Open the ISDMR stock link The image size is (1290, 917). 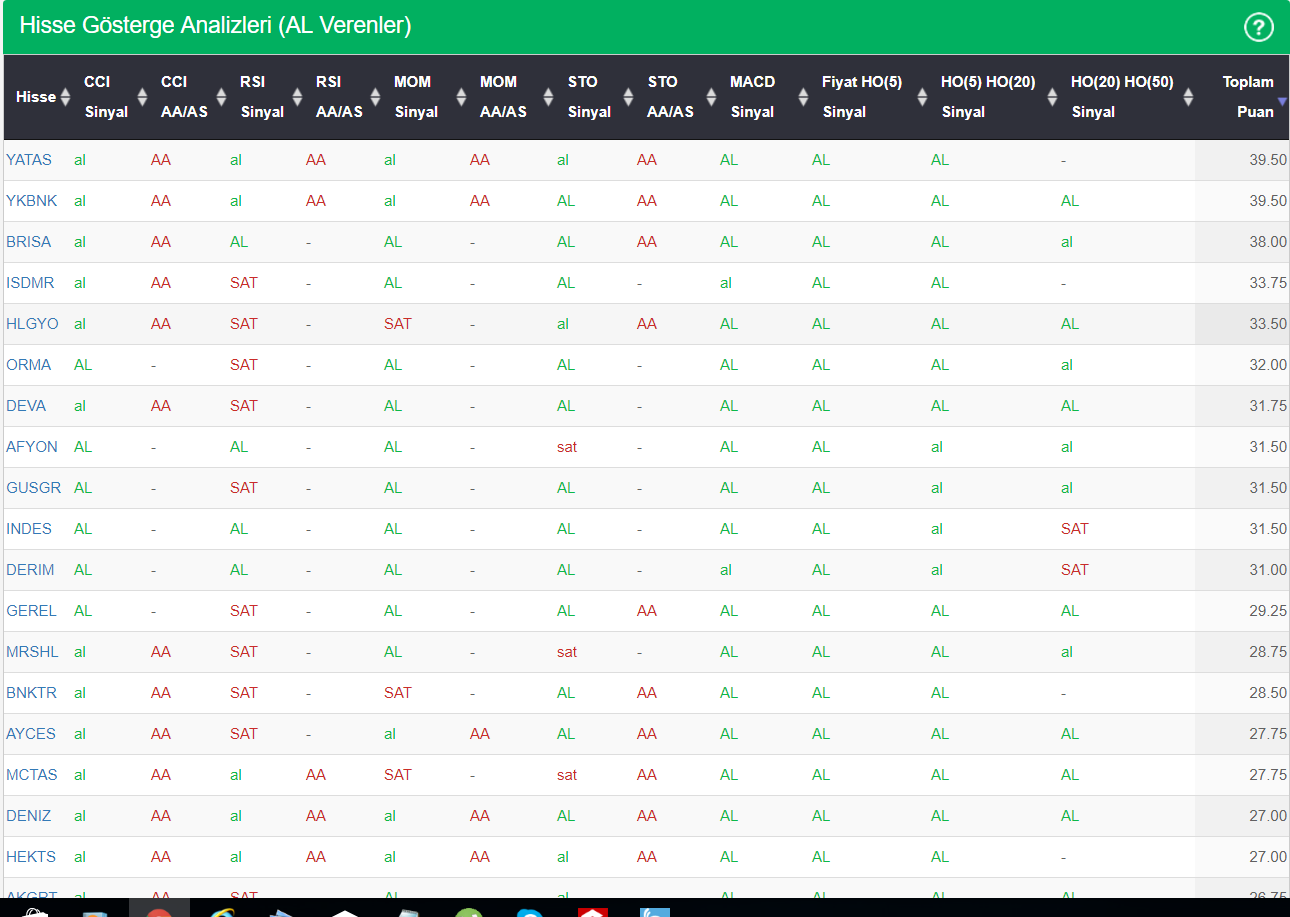click(x=30, y=283)
